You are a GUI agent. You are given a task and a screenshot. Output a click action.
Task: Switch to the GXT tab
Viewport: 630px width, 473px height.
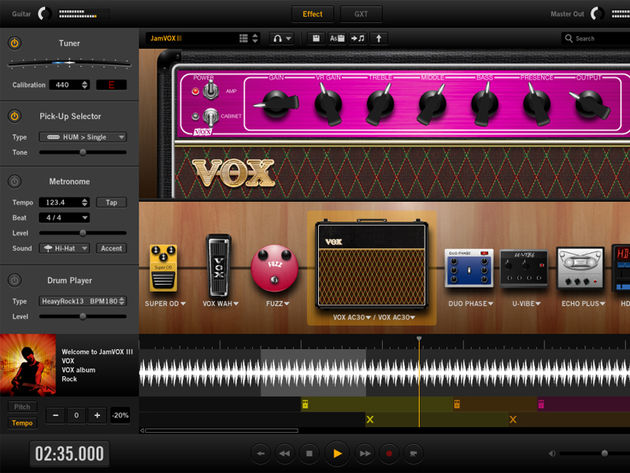click(361, 14)
